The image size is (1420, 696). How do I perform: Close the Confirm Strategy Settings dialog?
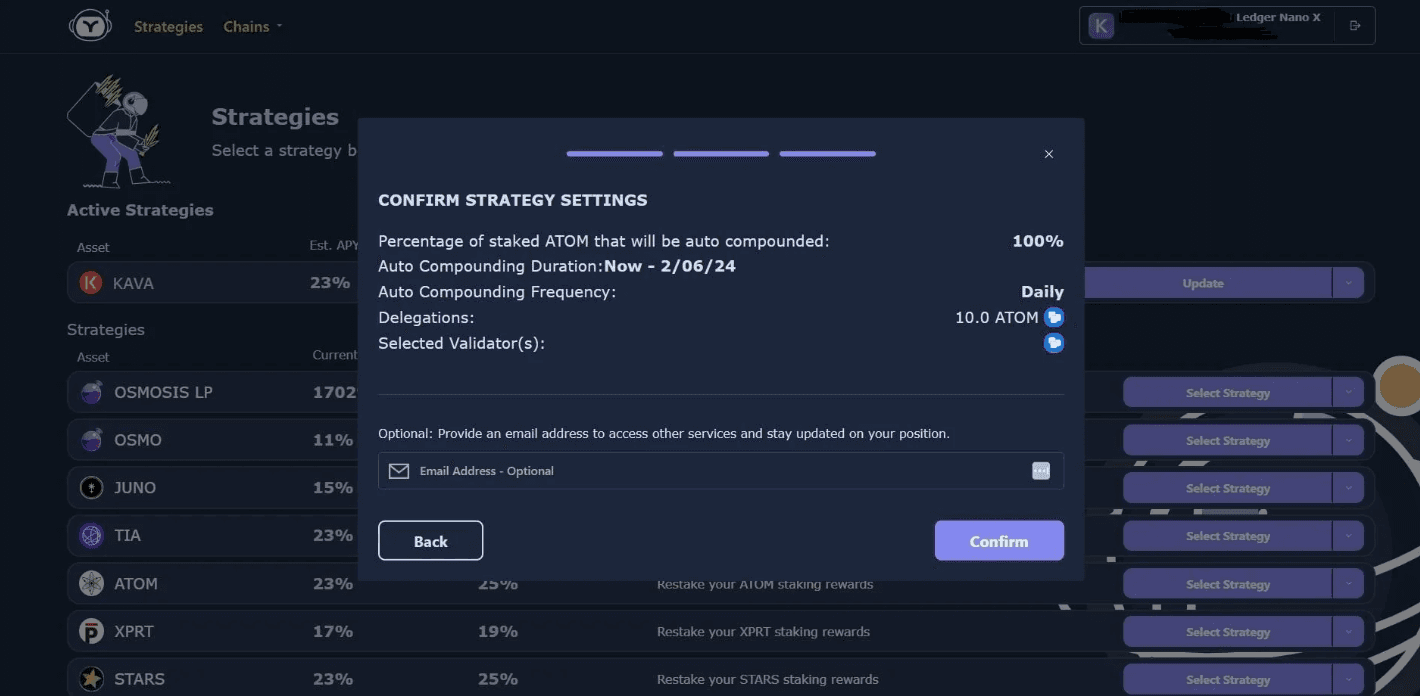1049,154
